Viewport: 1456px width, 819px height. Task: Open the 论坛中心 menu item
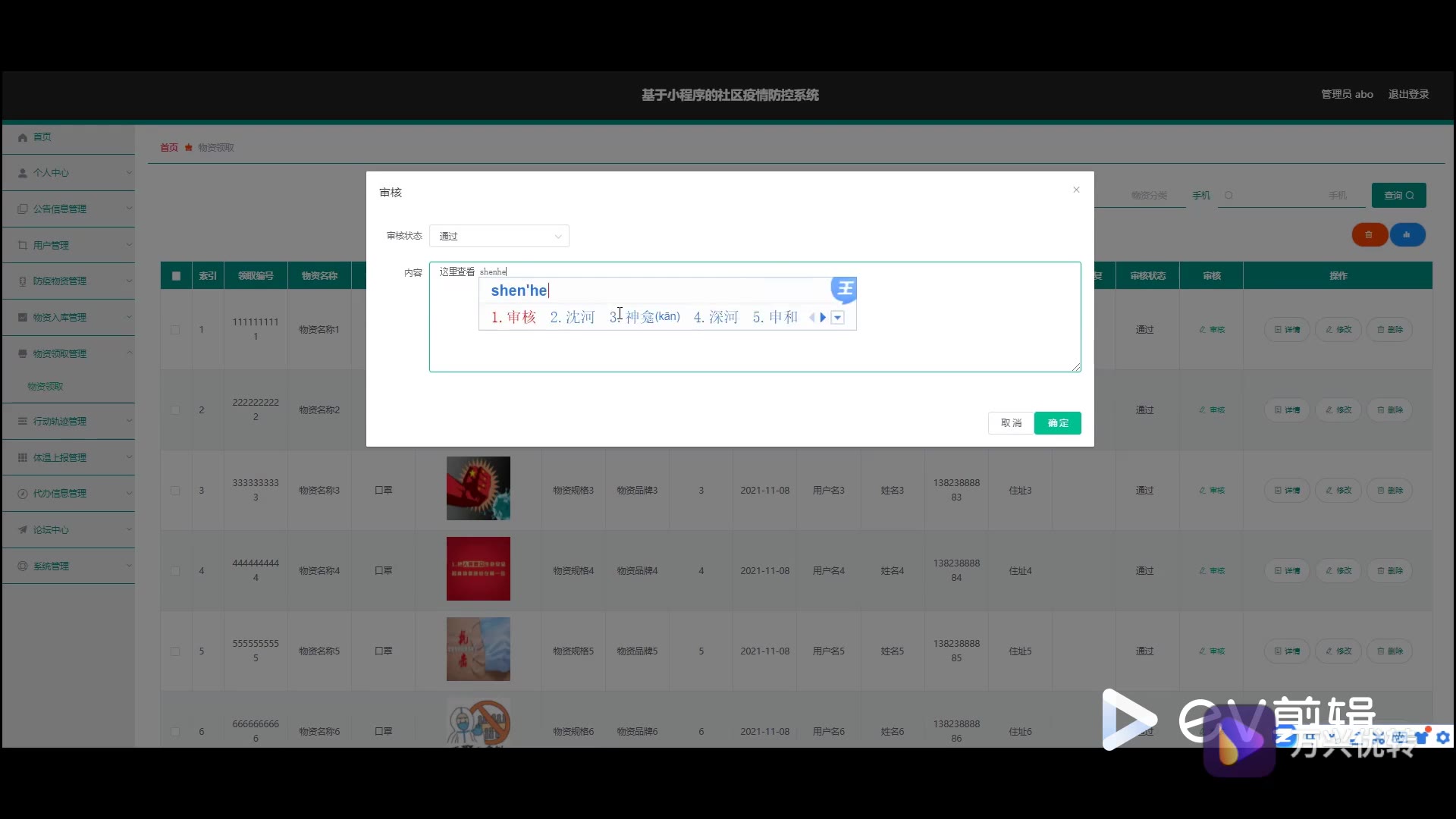51,530
